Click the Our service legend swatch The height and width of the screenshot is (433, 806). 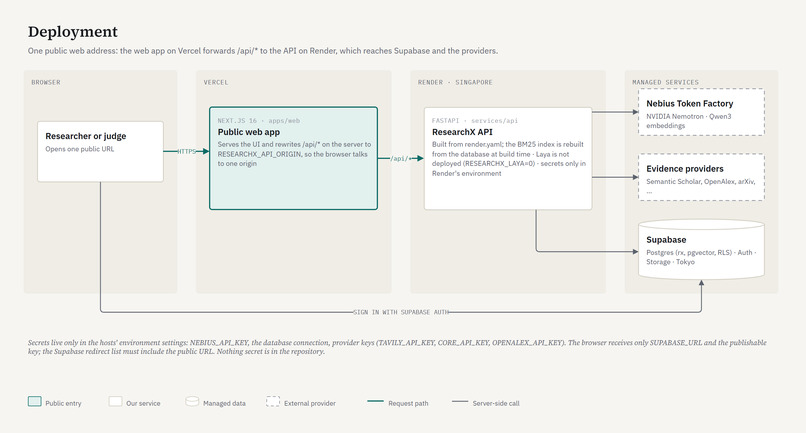coord(115,402)
